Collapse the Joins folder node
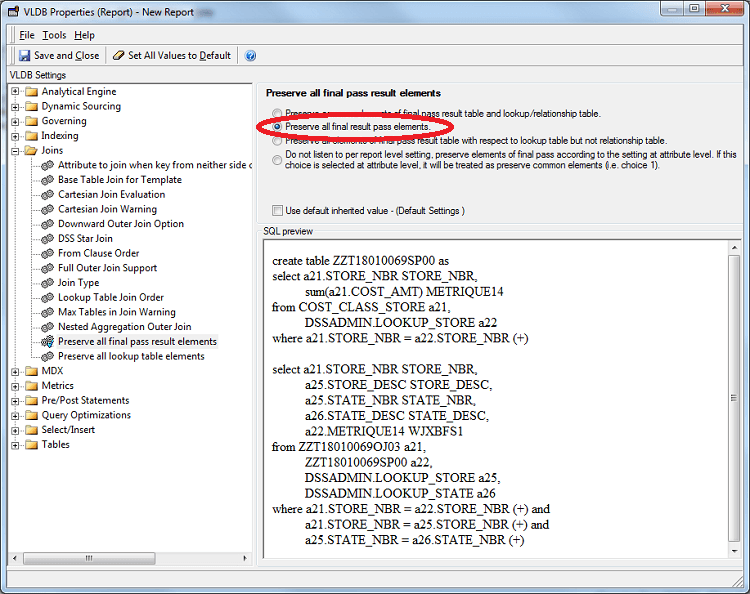 tap(16, 151)
